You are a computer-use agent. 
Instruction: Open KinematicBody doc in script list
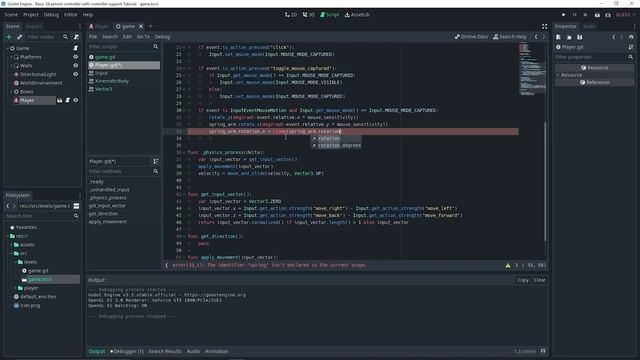pyautogui.click(x=111, y=81)
